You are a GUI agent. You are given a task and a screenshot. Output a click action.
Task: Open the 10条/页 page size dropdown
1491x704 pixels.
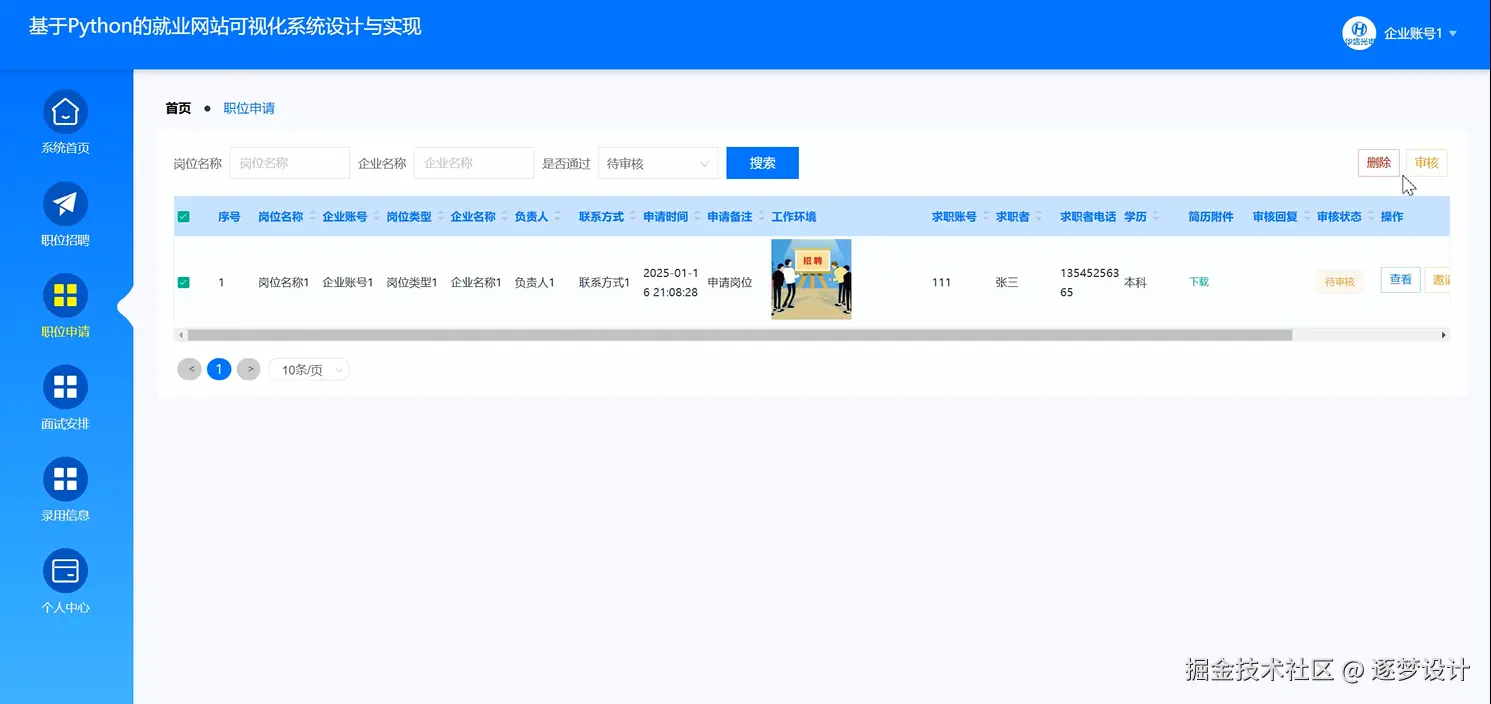308,369
